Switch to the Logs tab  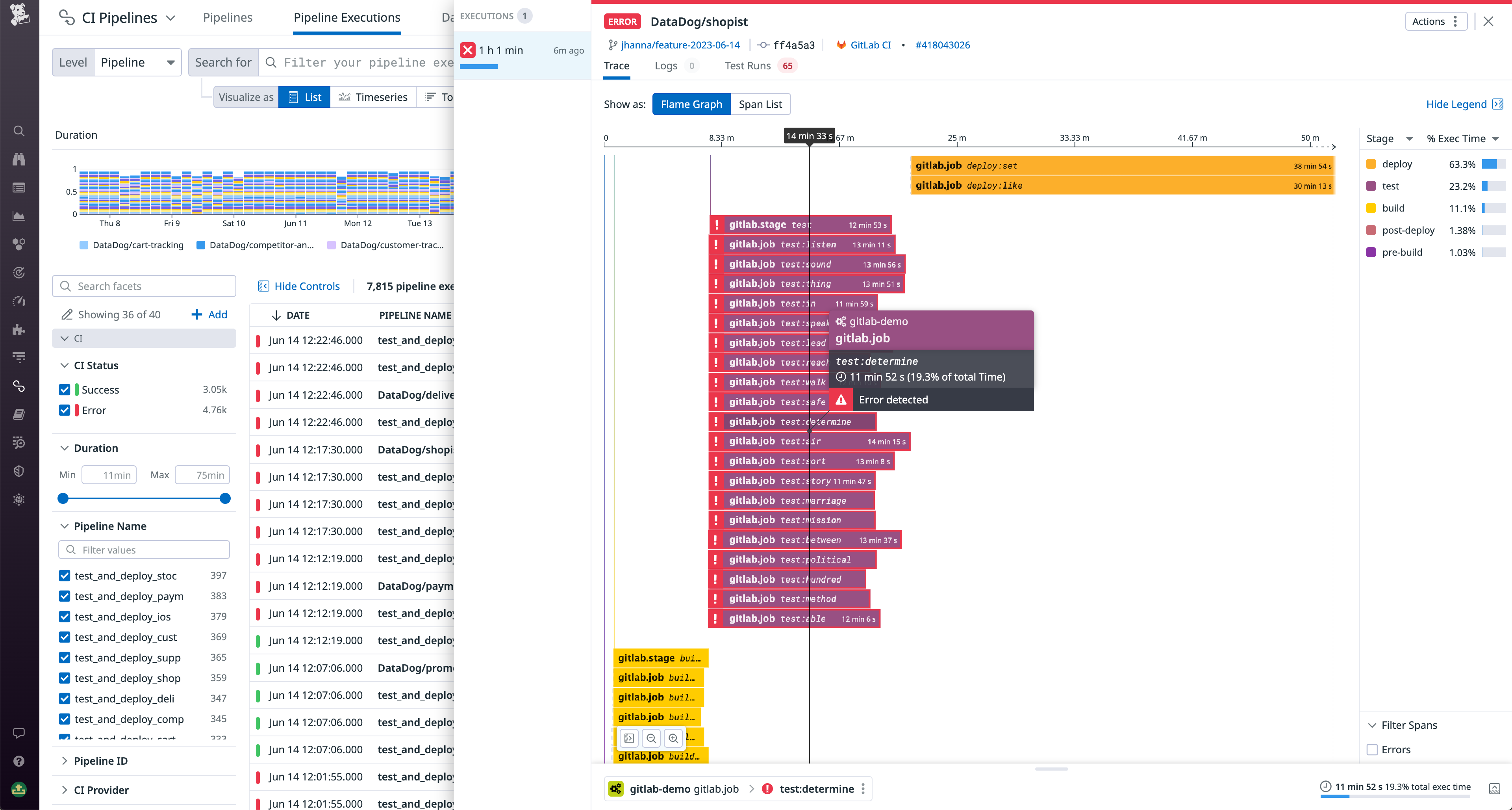666,65
